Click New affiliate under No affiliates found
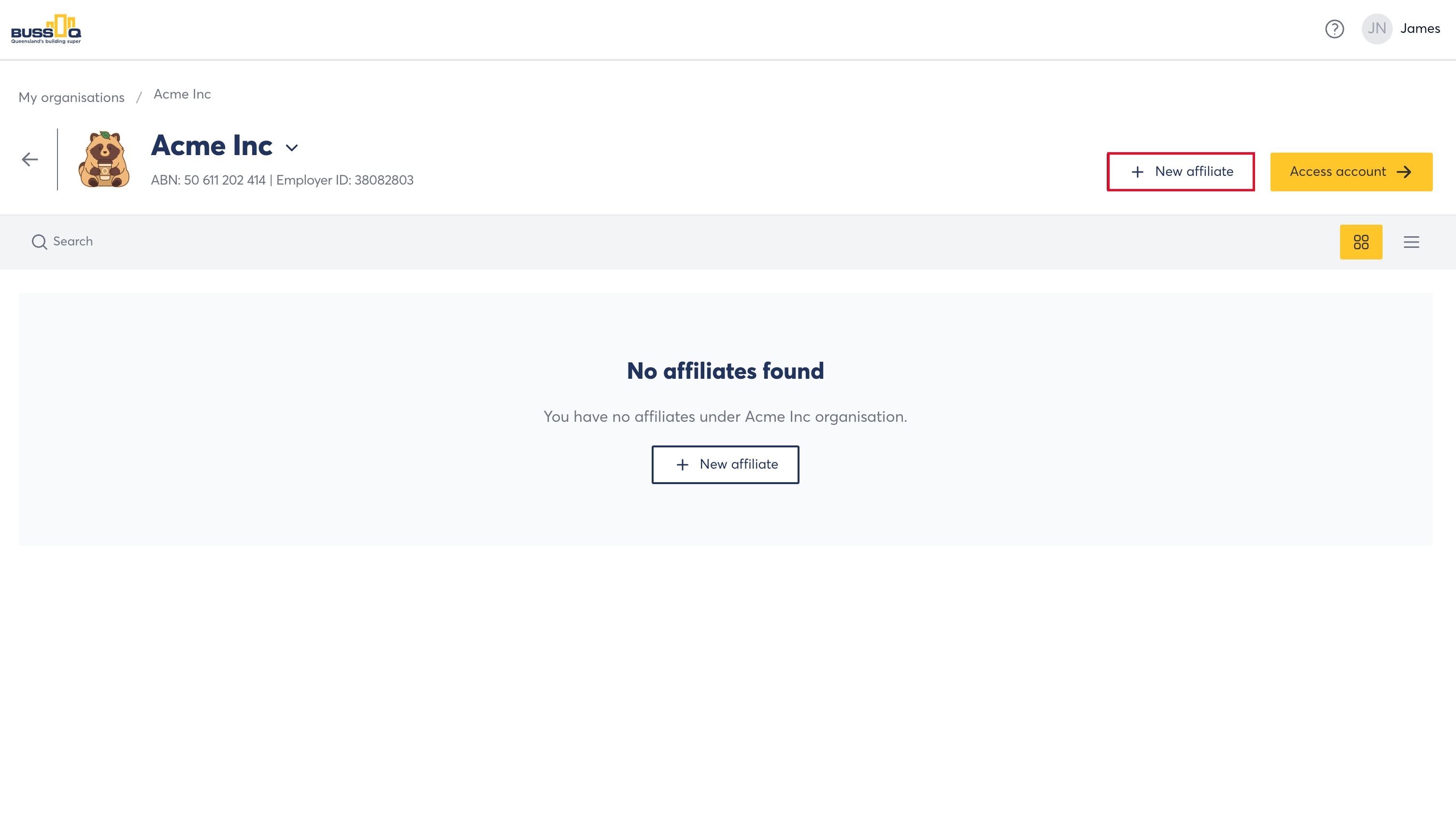 [x=725, y=465]
